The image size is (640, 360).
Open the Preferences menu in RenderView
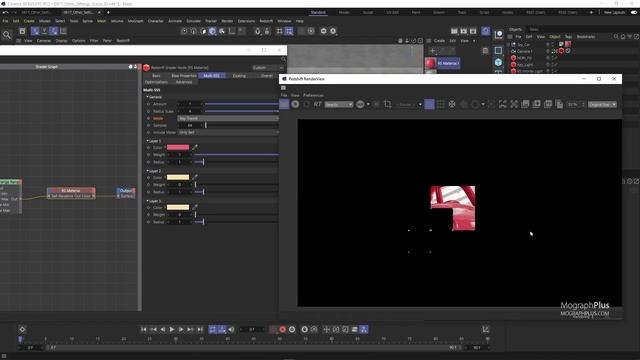click(x=313, y=95)
